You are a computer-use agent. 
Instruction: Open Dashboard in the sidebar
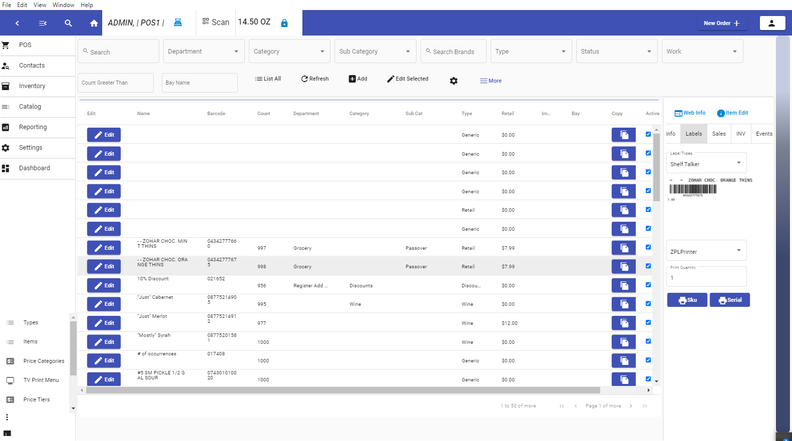click(38, 168)
